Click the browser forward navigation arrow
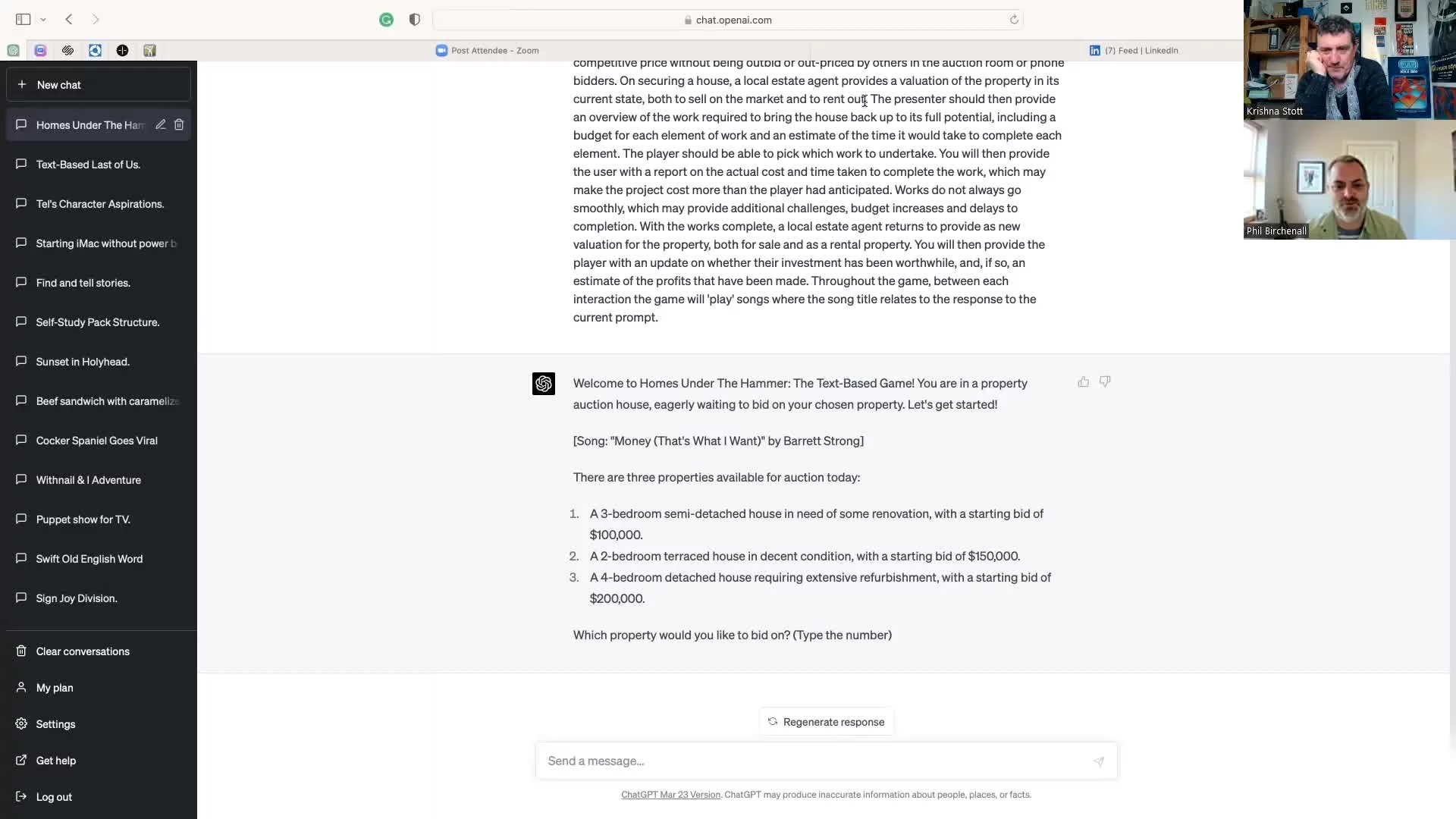Screen dimensions: 1456x819 (x=95, y=19)
